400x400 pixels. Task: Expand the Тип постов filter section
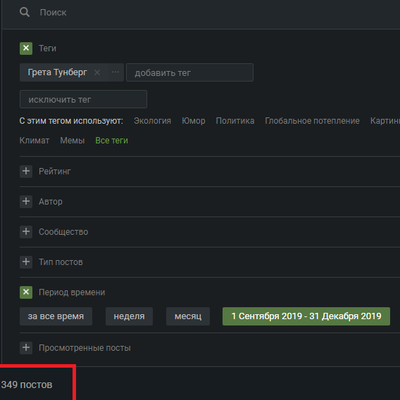[x=26, y=262]
